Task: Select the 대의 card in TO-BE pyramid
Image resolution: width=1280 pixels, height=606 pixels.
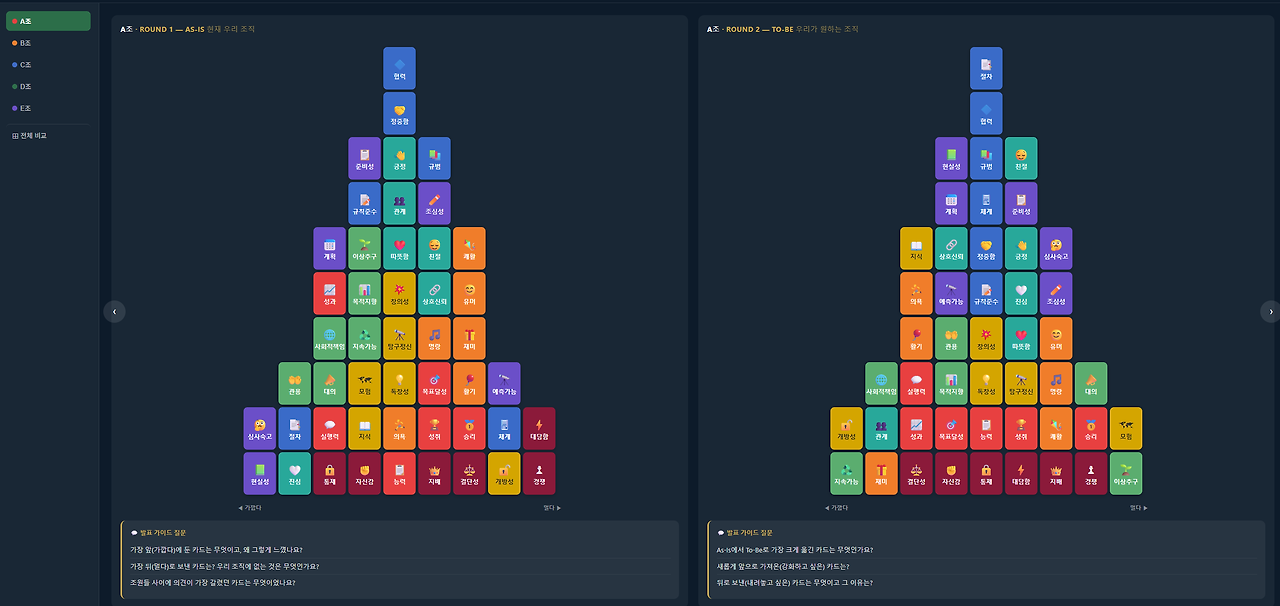Action: pos(1091,383)
